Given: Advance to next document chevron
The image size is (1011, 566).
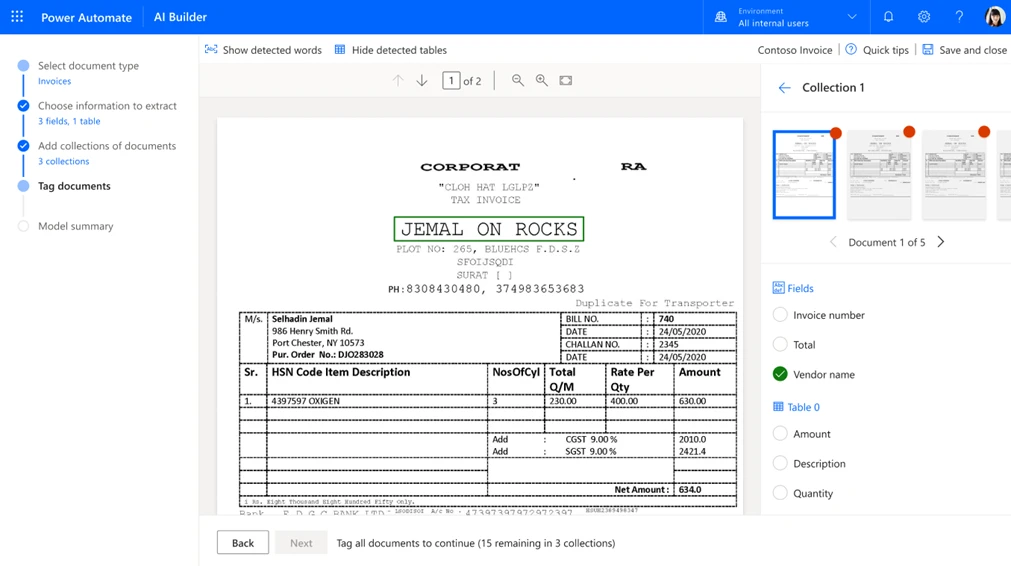Looking at the screenshot, I should tap(940, 242).
